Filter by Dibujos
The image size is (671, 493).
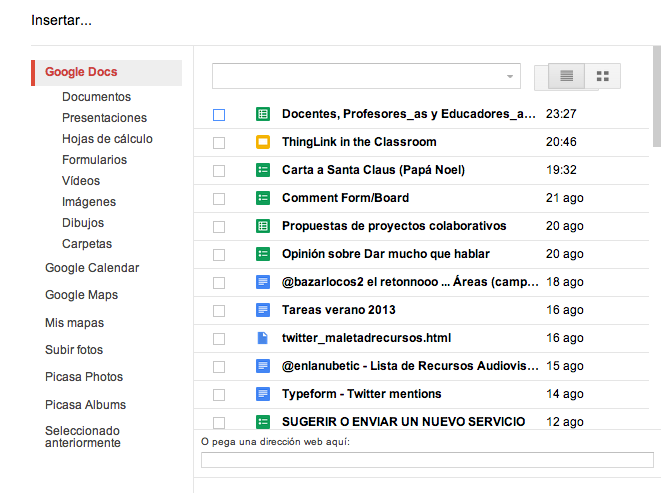click(x=83, y=223)
